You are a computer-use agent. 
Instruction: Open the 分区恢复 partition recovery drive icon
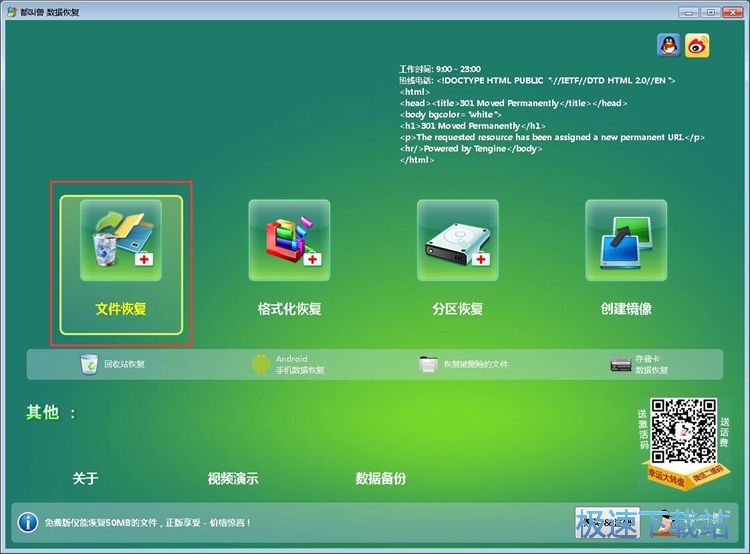coord(458,240)
